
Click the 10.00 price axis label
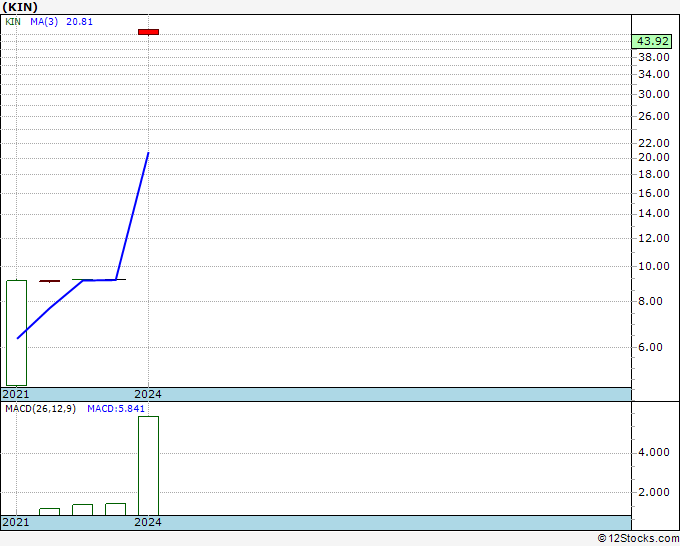(x=654, y=266)
